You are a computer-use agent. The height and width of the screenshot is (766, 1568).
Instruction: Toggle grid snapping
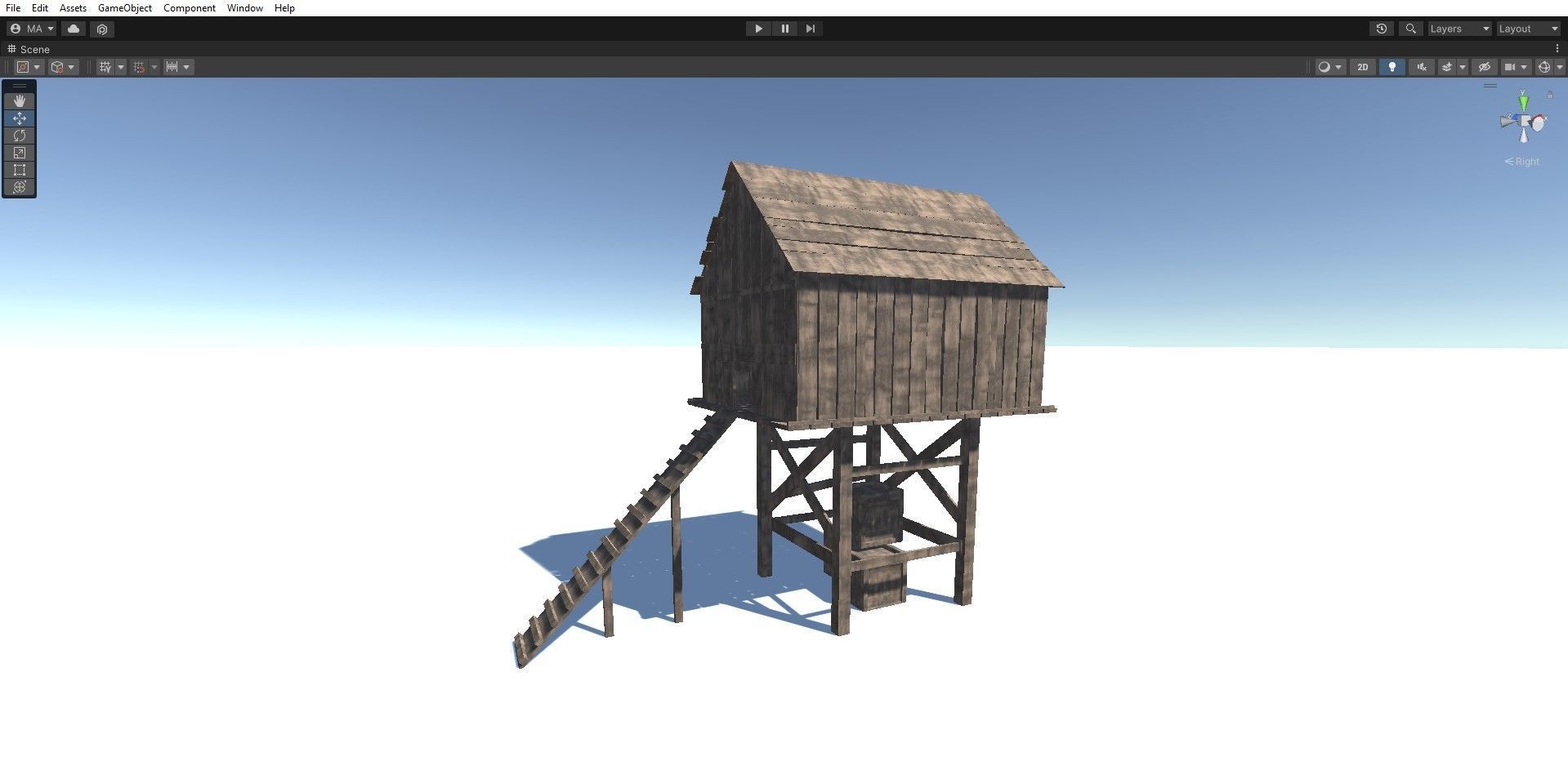(x=139, y=67)
